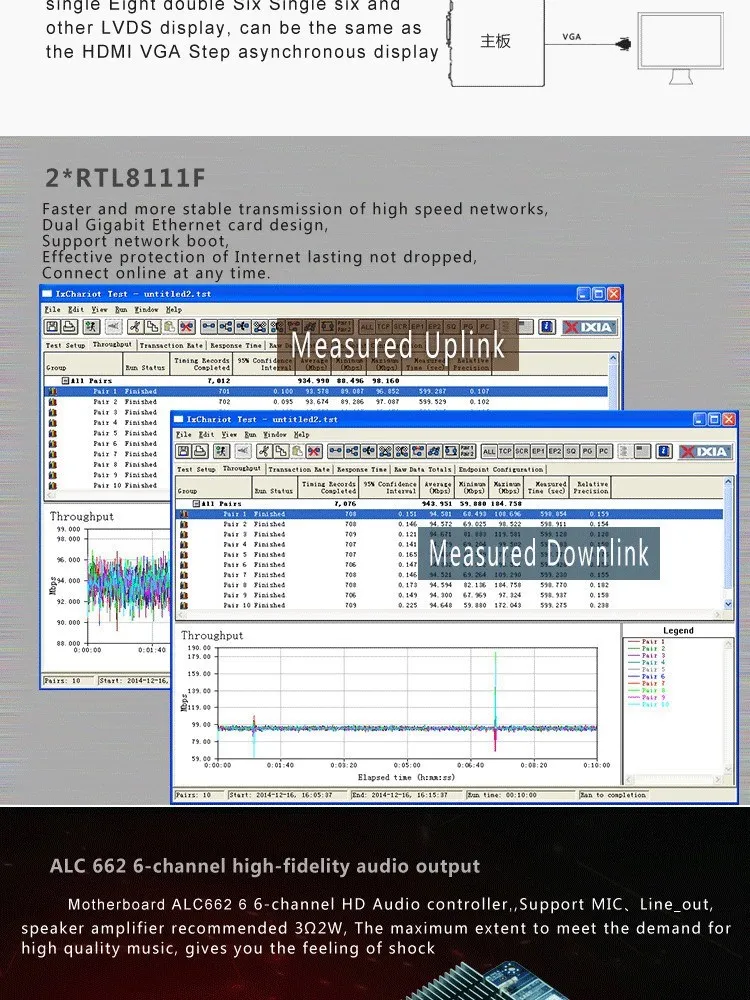Collapse the All Pairs group in the back window
The width and height of the screenshot is (750, 1000).
[65, 381]
